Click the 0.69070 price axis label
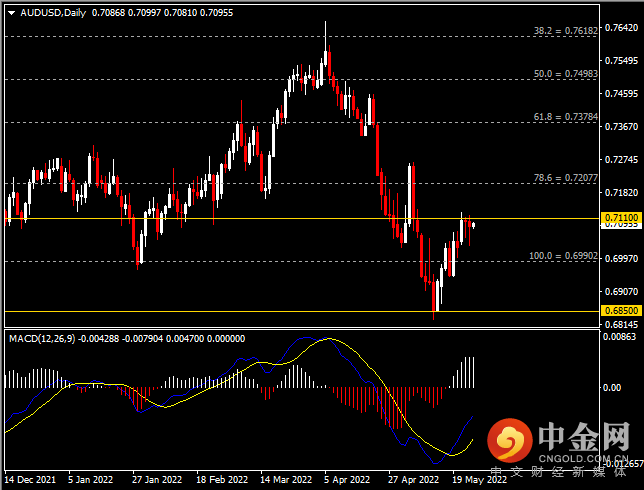Viewport: 644px width, 490px height. pyautogui.click(x=621, y=292)
